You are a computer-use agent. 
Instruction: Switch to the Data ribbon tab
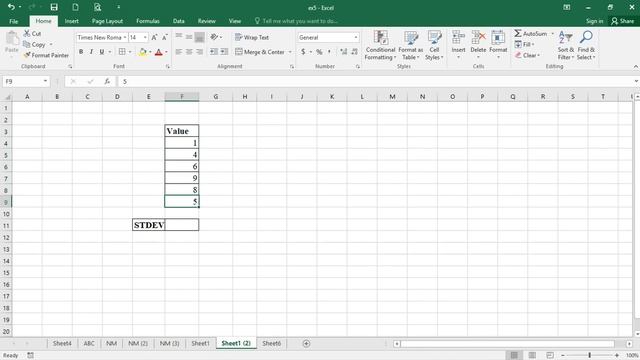click(x=179, y=21)
